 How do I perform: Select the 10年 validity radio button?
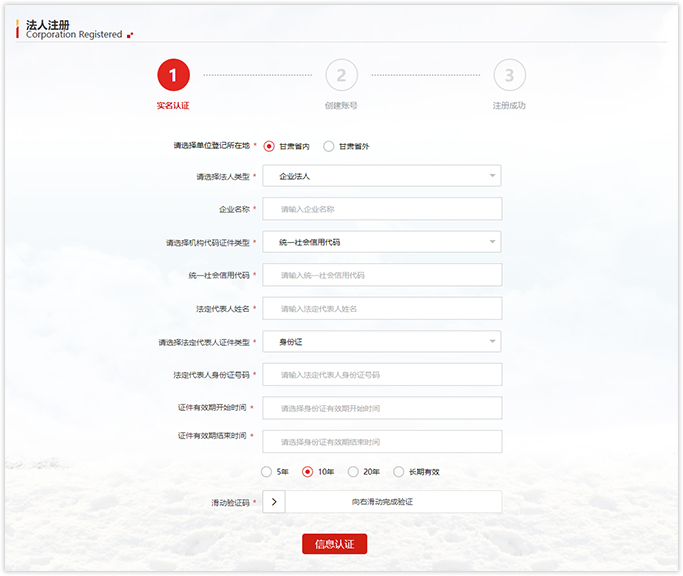tap(308, 472)
